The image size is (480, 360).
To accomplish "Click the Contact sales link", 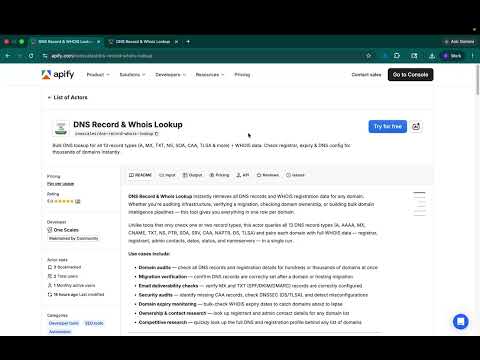I will point(366,75).
